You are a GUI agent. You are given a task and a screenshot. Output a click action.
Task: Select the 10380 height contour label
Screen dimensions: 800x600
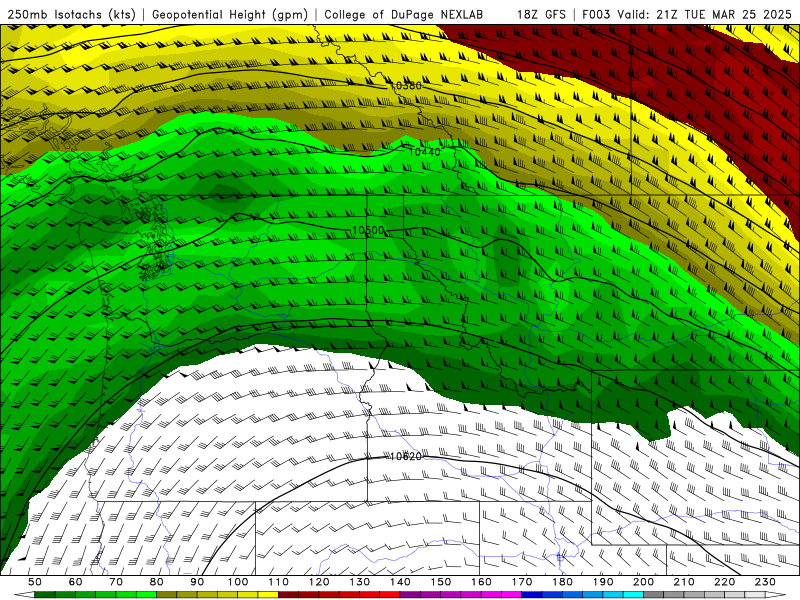click(405, 86)
